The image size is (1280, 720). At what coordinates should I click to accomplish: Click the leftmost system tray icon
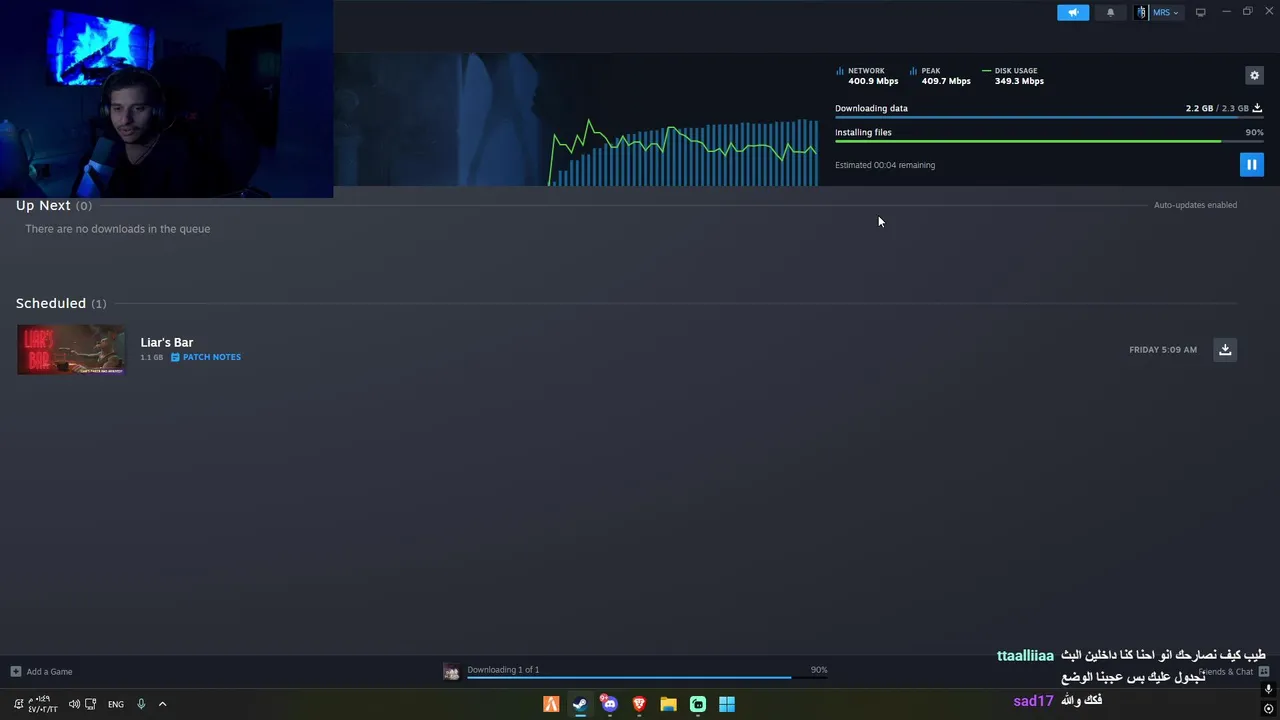coord(19,704)
